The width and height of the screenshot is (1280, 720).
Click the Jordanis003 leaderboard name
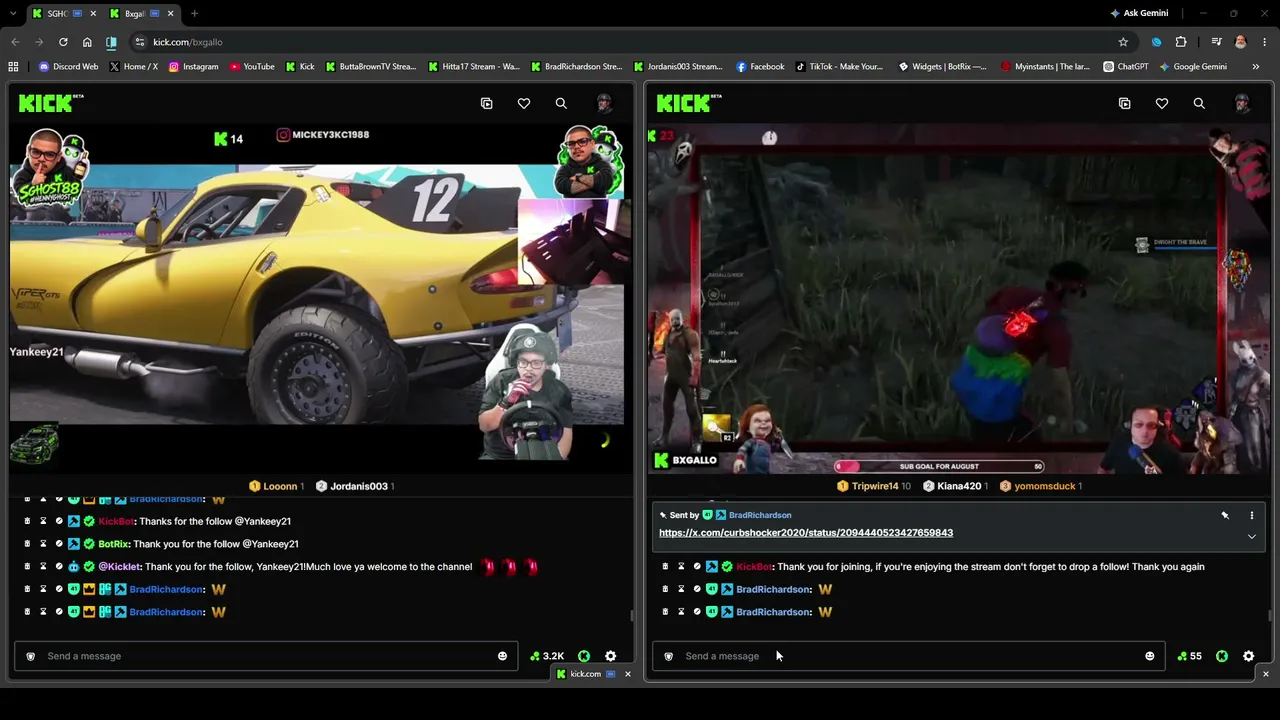click(359, 486)
